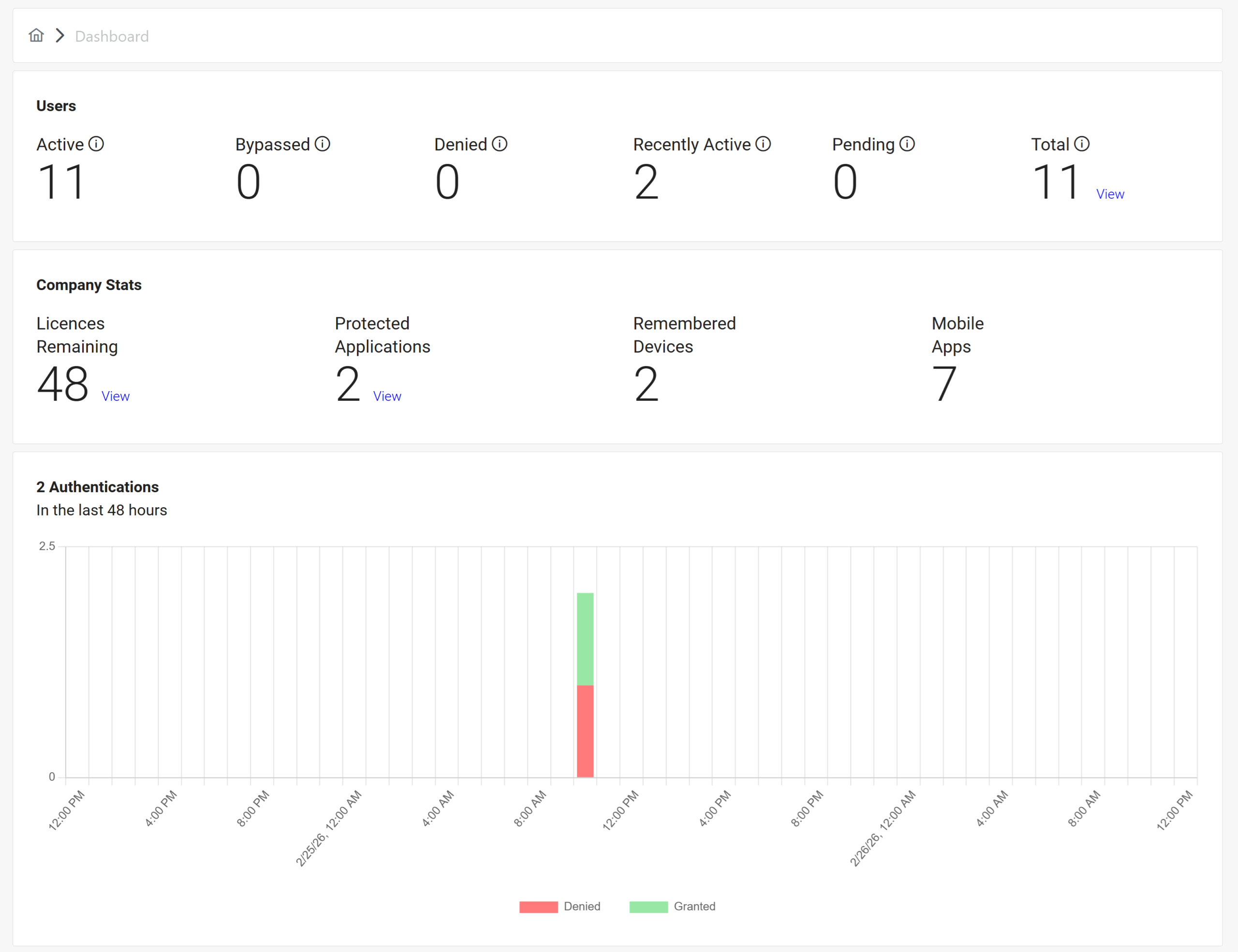This screenshot has width=1238, height=952.
Task: Toggle the Denied legend series in chart
Action: [582, 906]
